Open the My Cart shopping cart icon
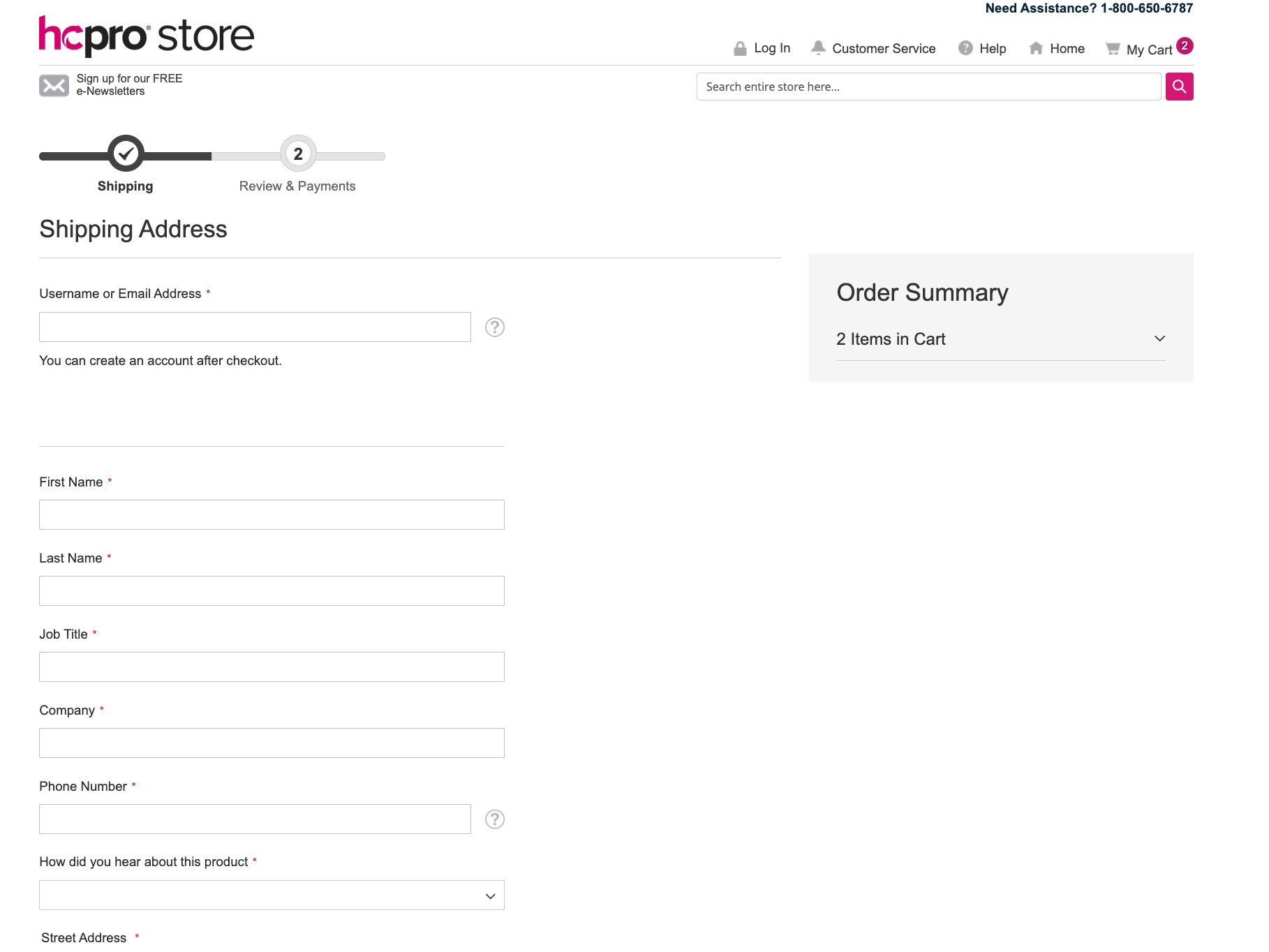 1113,49
